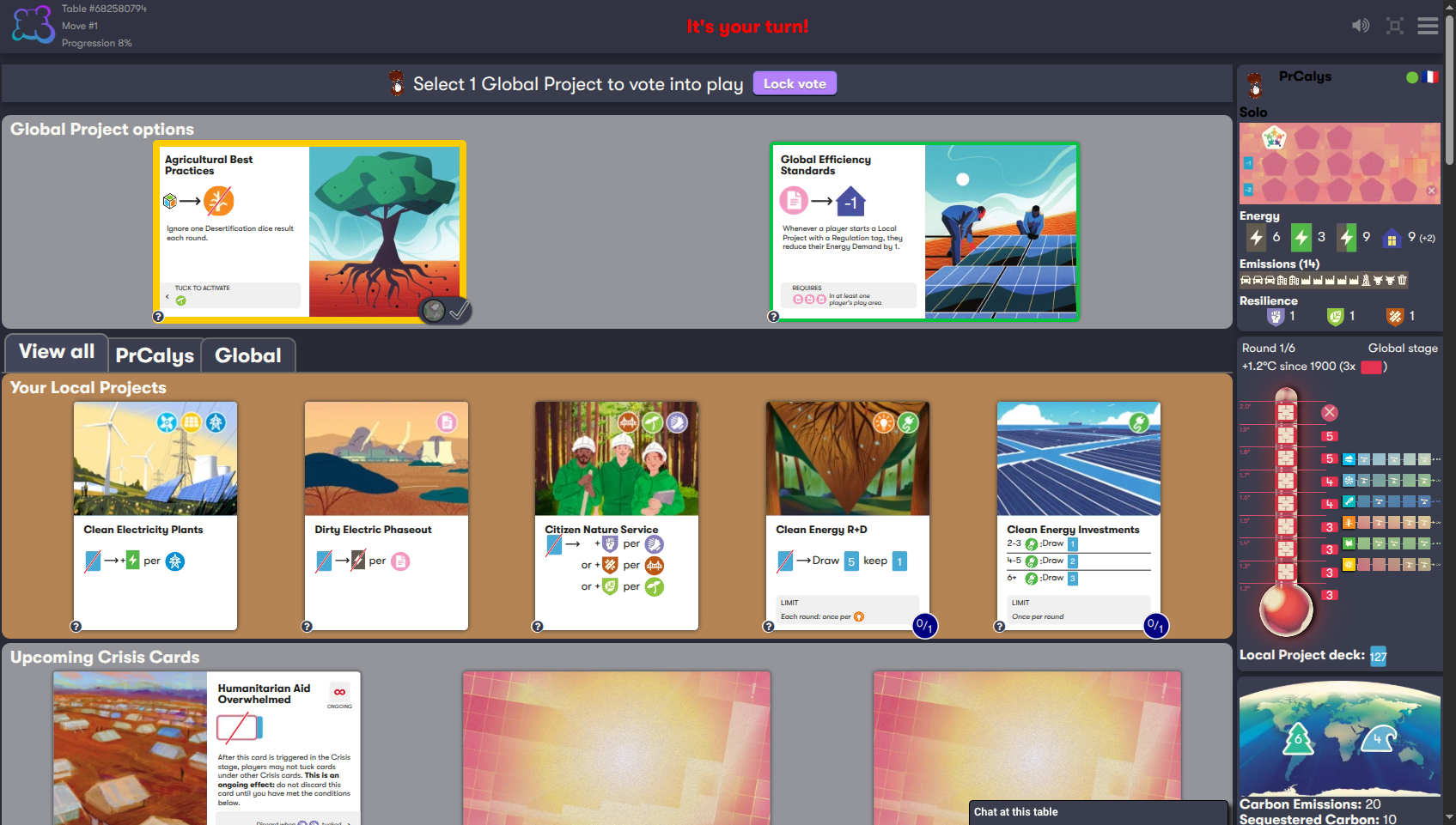Image resolution: width=1456 pixels, height=825 pixels.
Task: Click the energy demand house icon
Action: coord(1392,239)
